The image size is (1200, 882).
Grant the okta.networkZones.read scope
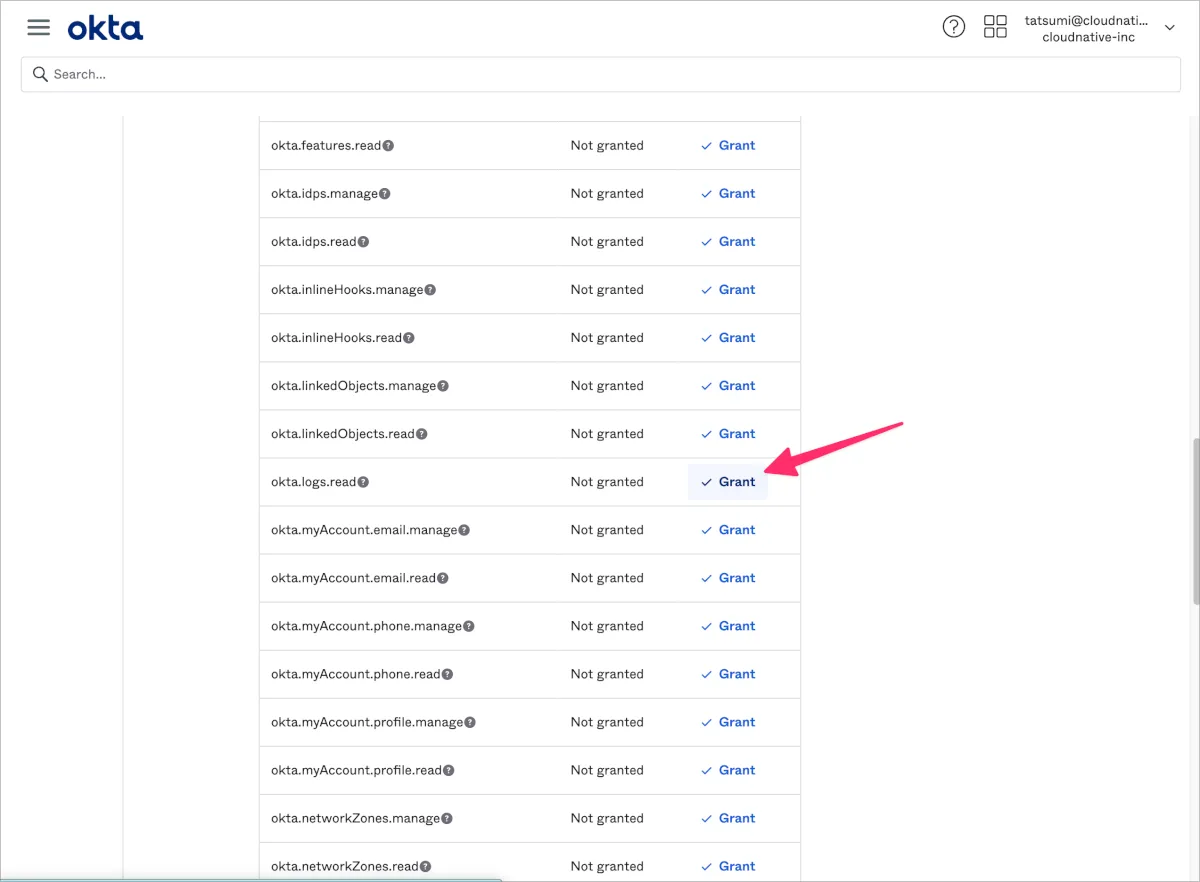[728, 865]
